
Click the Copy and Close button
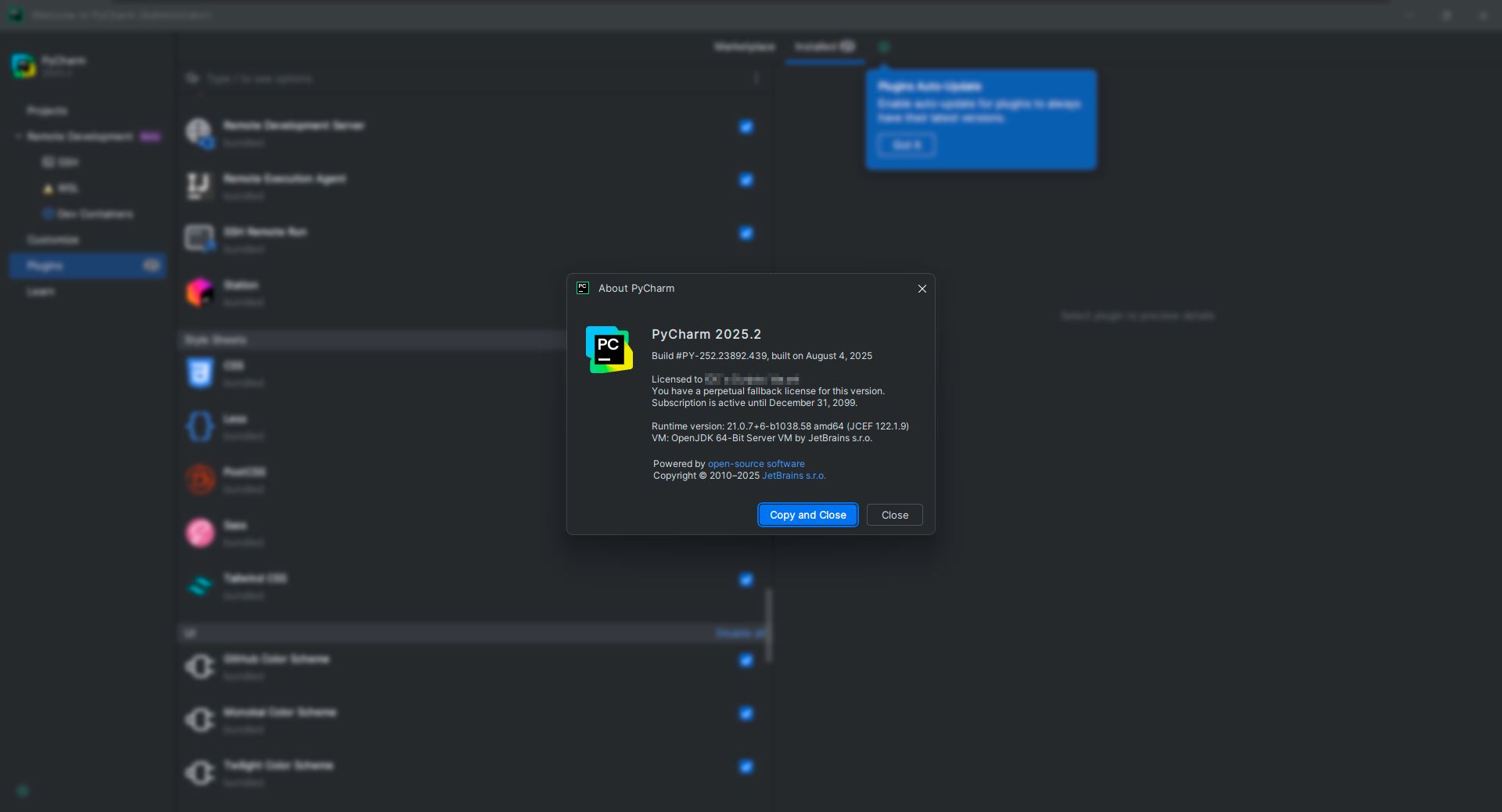(808, 515)
